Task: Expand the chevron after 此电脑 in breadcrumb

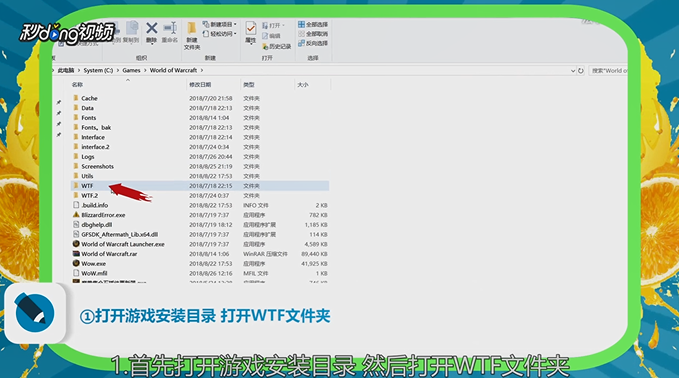Action: (79, 70)
